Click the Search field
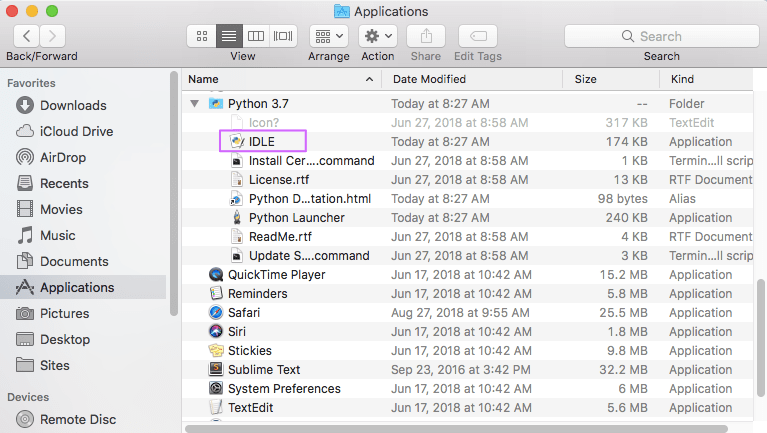767x433 pixels. (x=661, y=36)
